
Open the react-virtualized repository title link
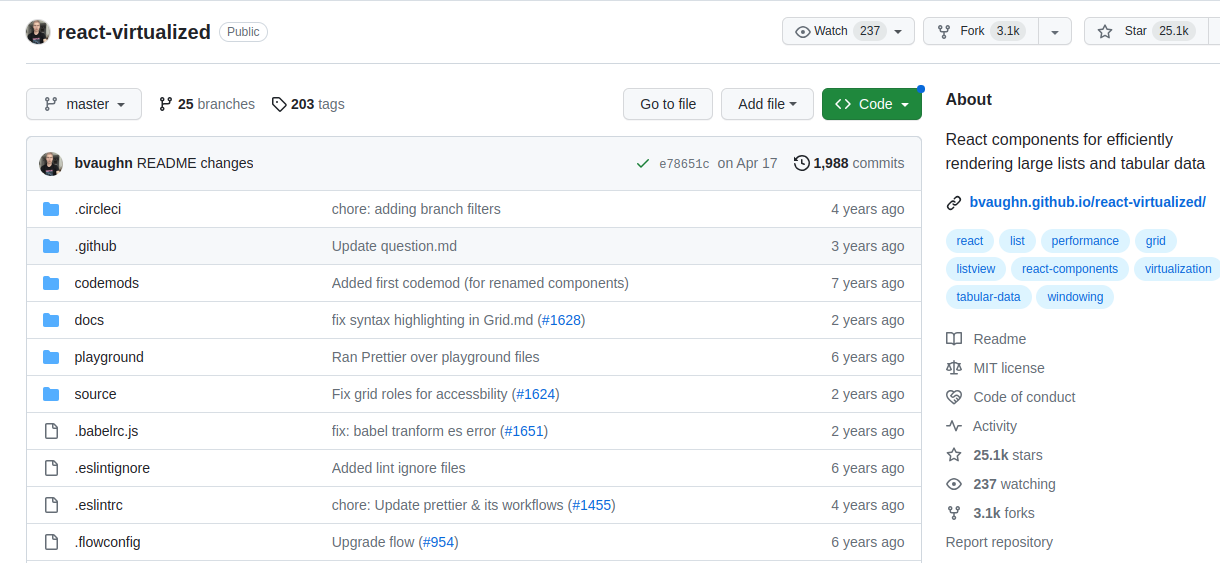(134, 32)
